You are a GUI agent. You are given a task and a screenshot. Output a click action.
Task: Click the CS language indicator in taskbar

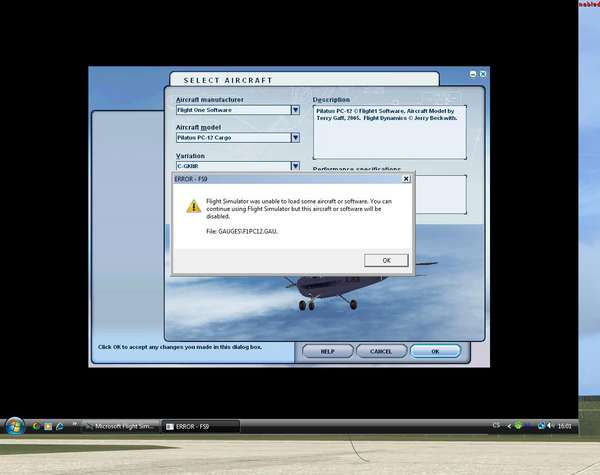pyautogui.click(x=496, y=426)
